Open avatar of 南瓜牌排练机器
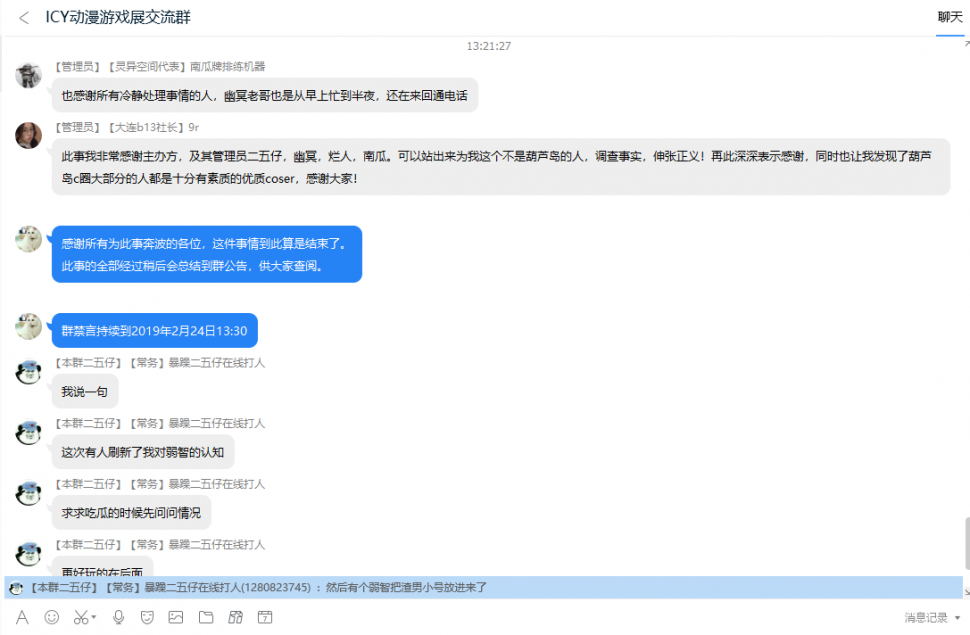 28,75
